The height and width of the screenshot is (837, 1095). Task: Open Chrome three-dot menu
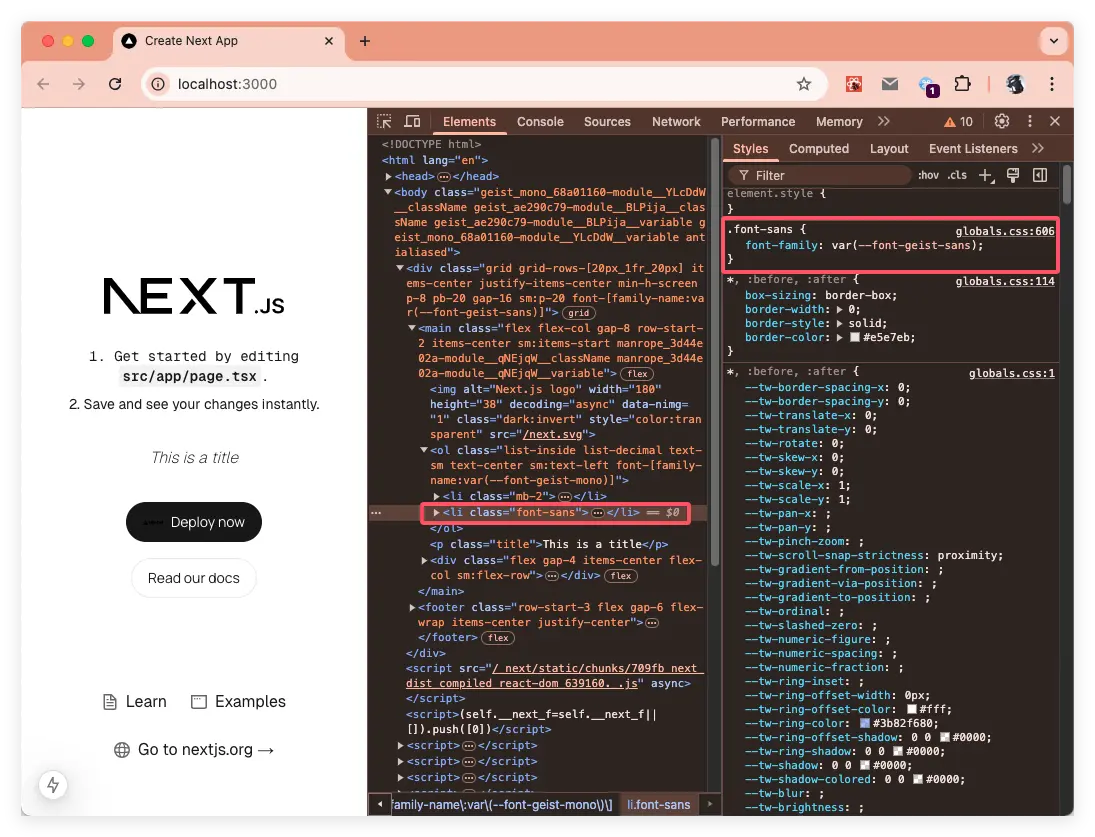click(1052, 84)
